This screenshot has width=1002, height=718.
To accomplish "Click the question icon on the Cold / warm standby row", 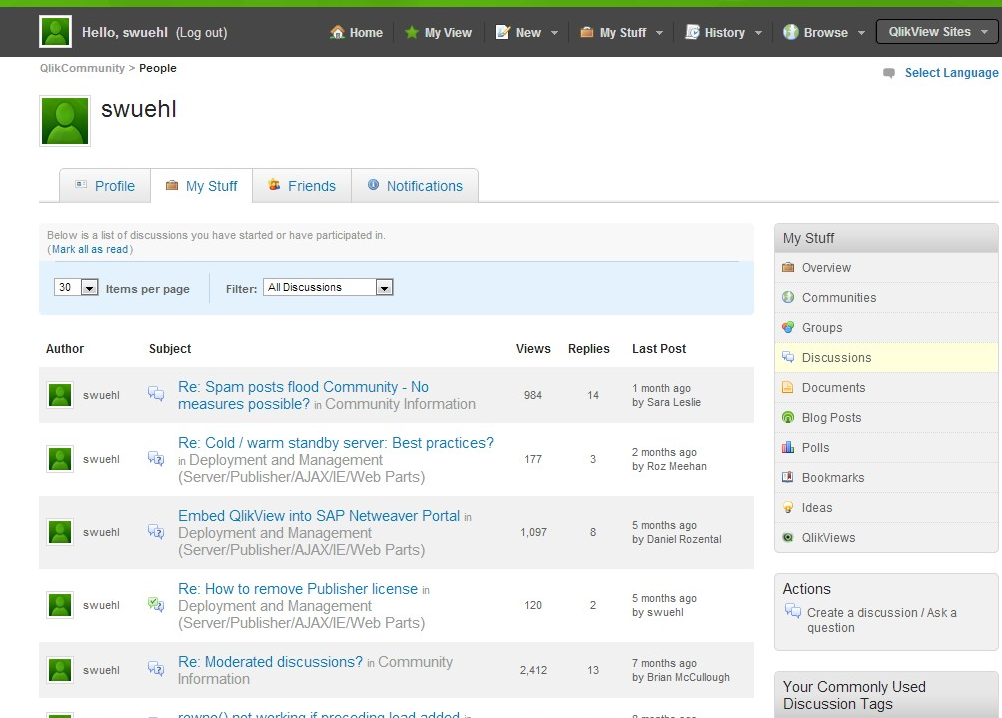I will 156,458.
